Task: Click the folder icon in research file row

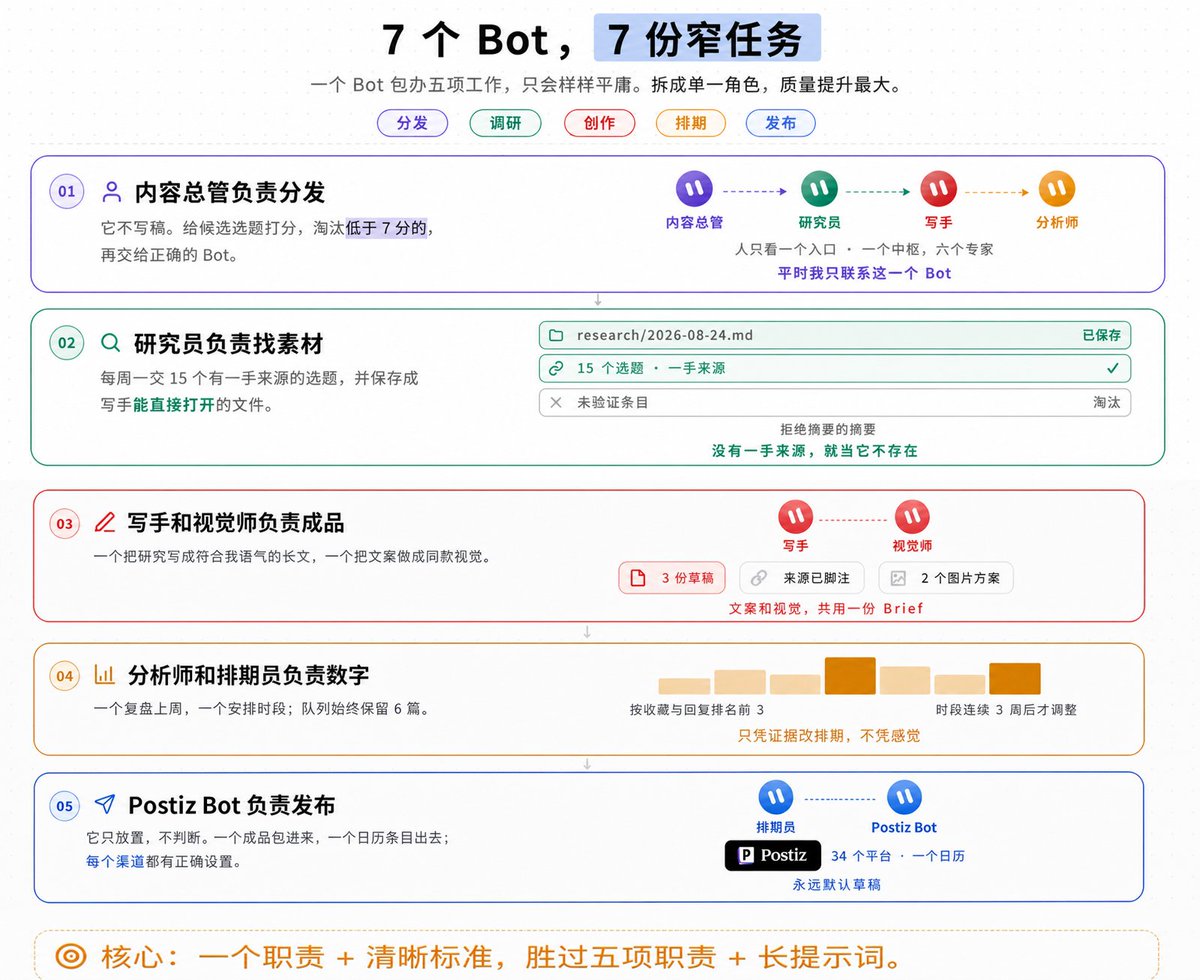Action: (556, 335)
